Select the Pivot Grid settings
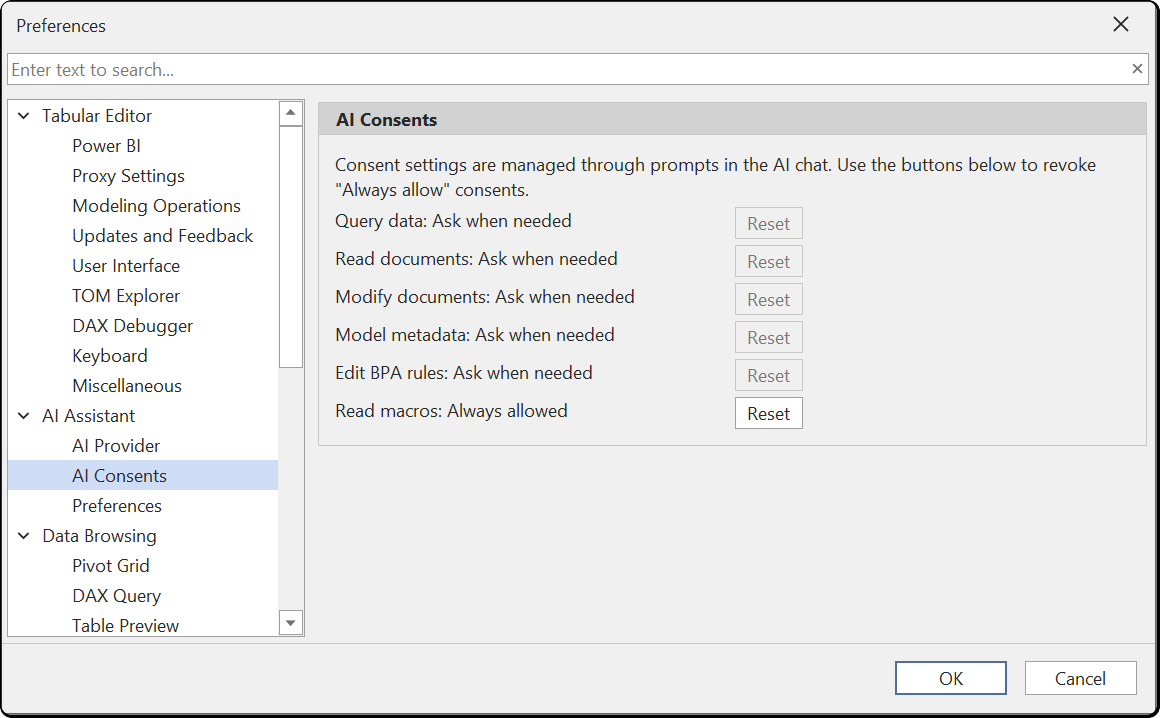The image size is (1160, 718). [111, 565]
